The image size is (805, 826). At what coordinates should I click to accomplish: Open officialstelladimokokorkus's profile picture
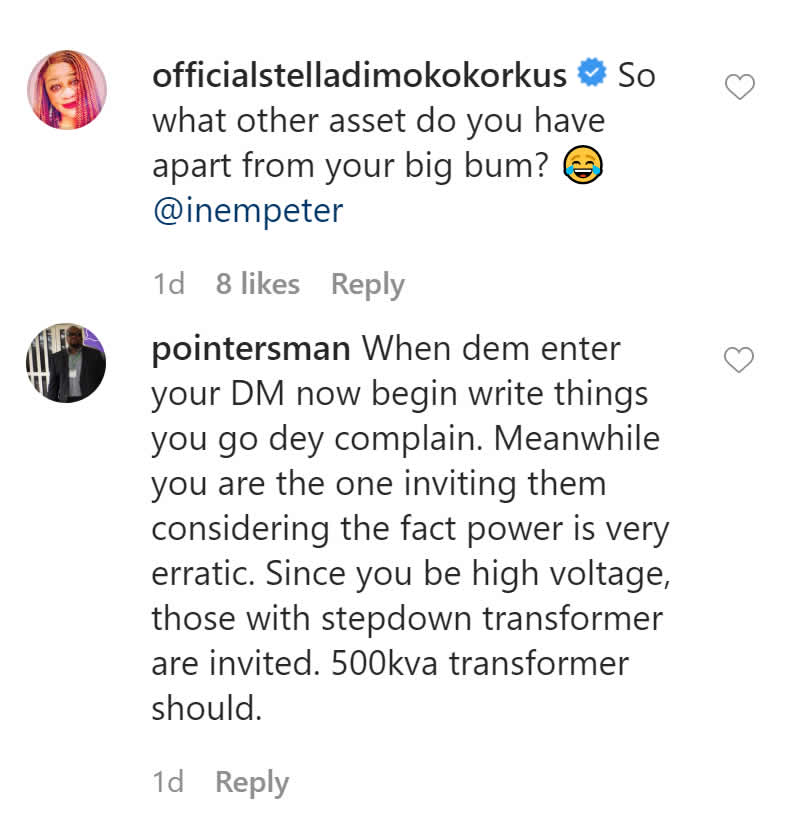(x=66, y=91)
